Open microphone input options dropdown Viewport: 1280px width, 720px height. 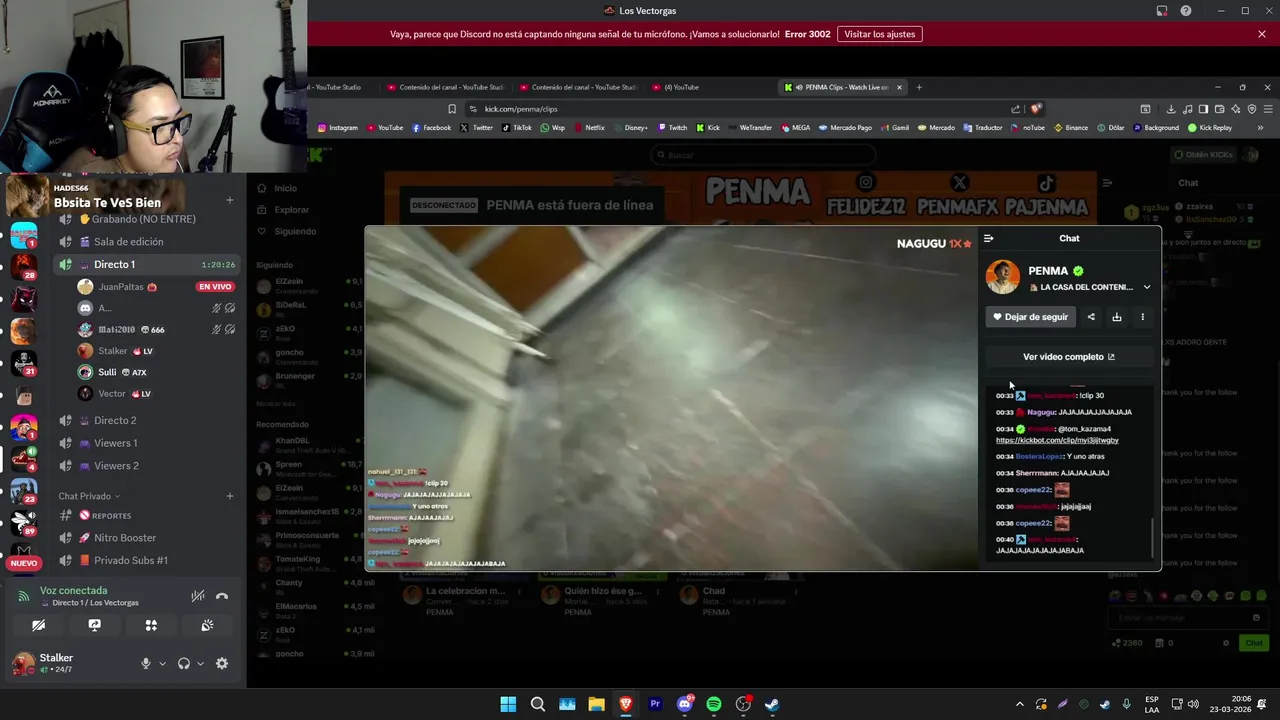(162, 664)
